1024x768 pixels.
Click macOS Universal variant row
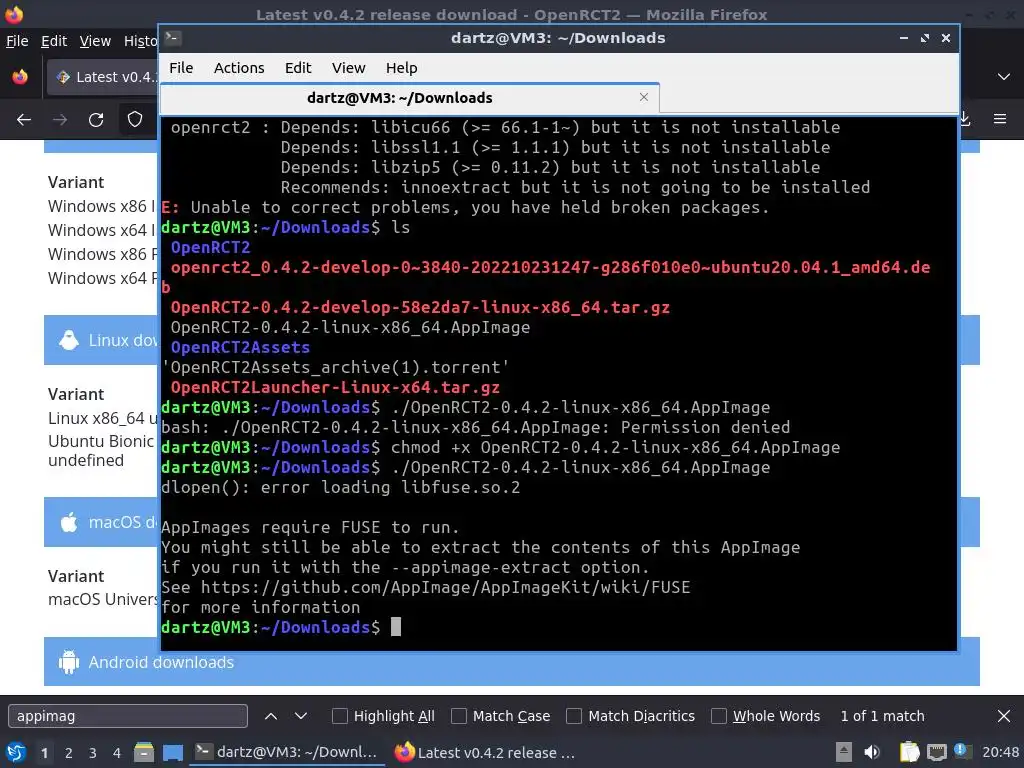103,600
